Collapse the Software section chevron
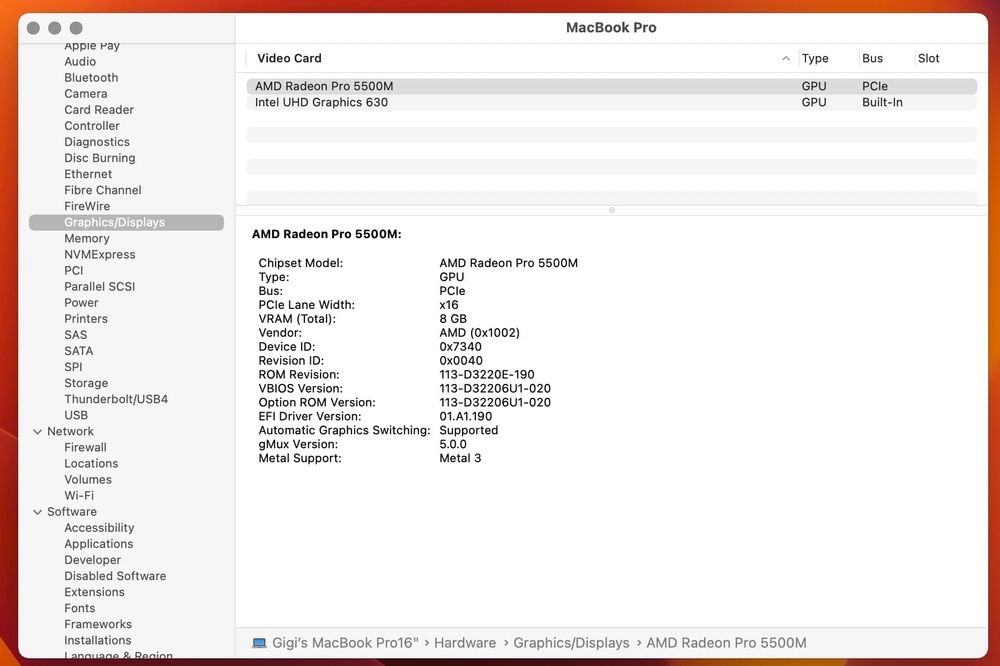 pyautogui.click(x=38, y=512)
